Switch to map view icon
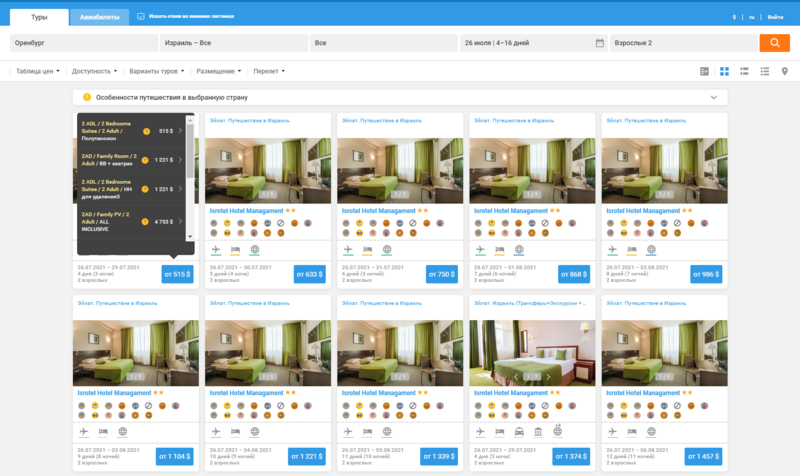This screenshot has width=800, height=476. pyautogui.click(x=784, y=71)
